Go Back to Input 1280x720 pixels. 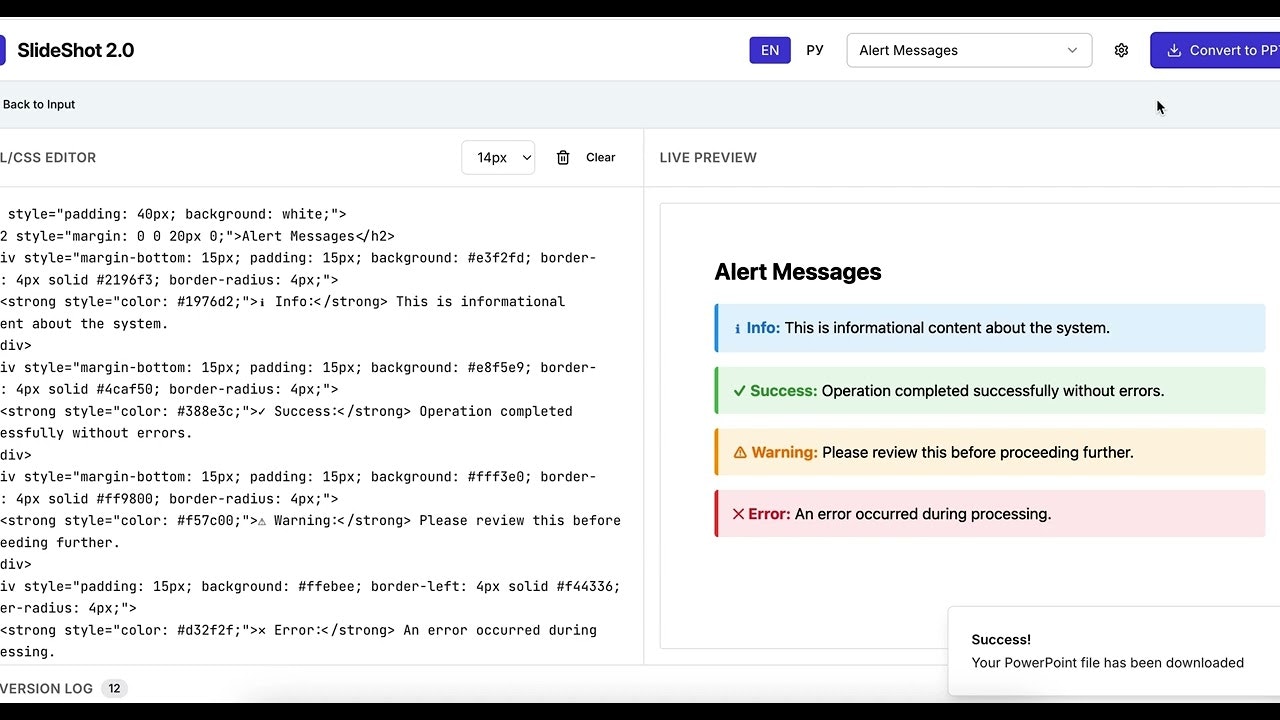(x=38, y=104)
